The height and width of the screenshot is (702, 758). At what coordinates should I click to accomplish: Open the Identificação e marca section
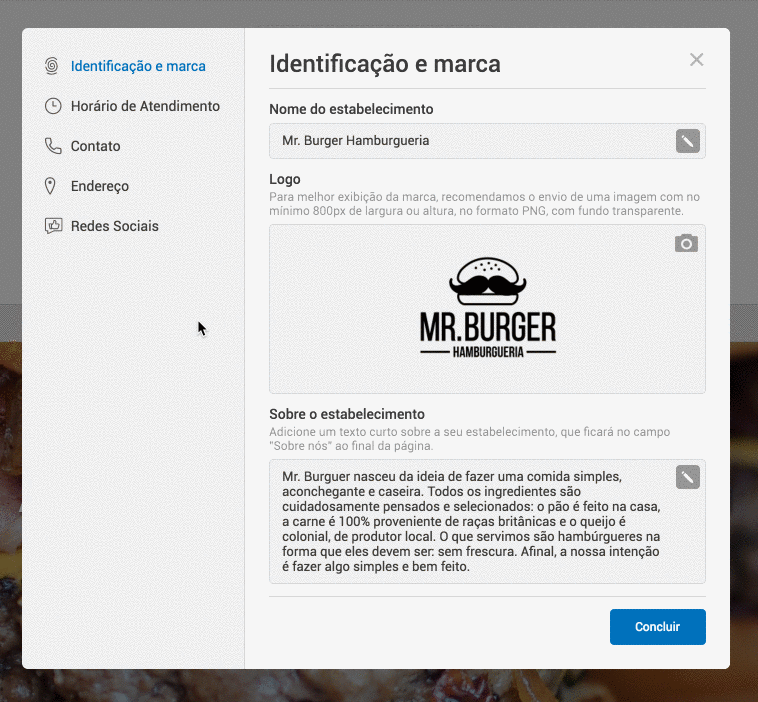pos(138,66)
